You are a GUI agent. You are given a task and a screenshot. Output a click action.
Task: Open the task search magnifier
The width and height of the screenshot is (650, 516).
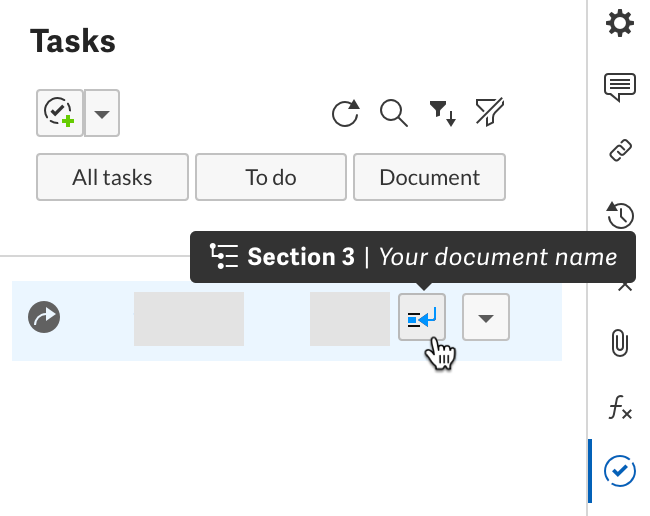click(x=393, y=112)
